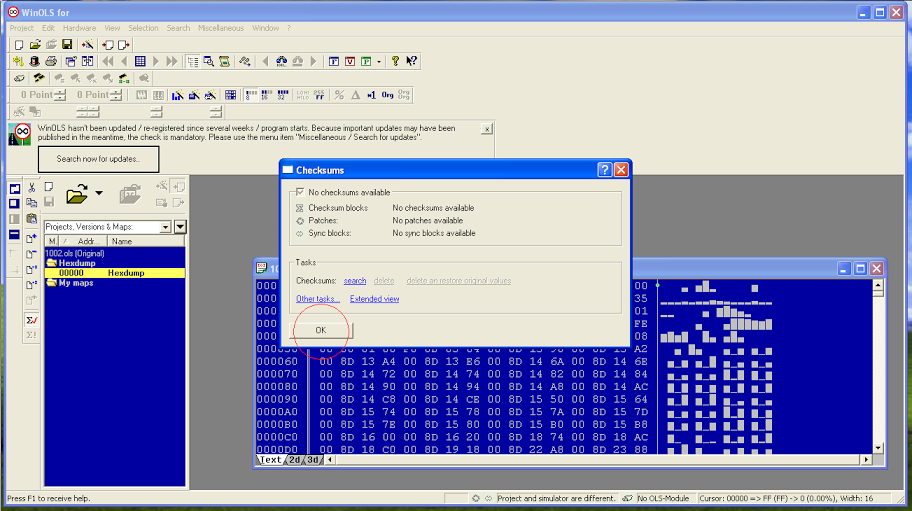Open the Hardware menu
The height and width of the screenshot is (511, 912).
click(79, 28)
